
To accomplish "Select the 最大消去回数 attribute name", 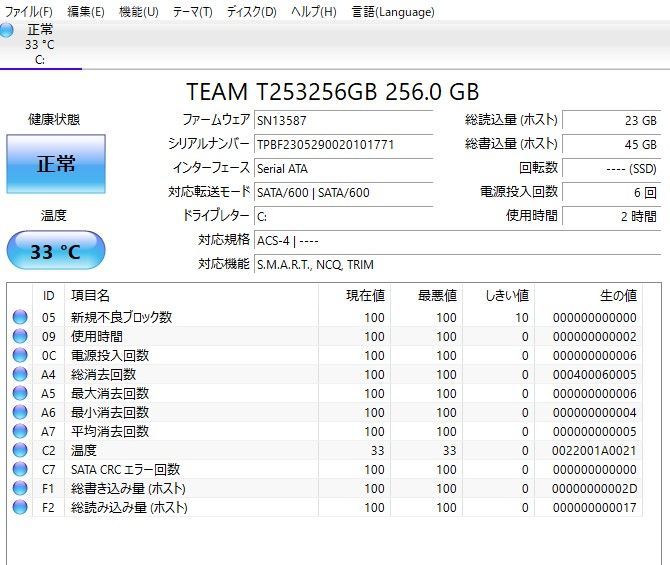I will coord(110,393).
